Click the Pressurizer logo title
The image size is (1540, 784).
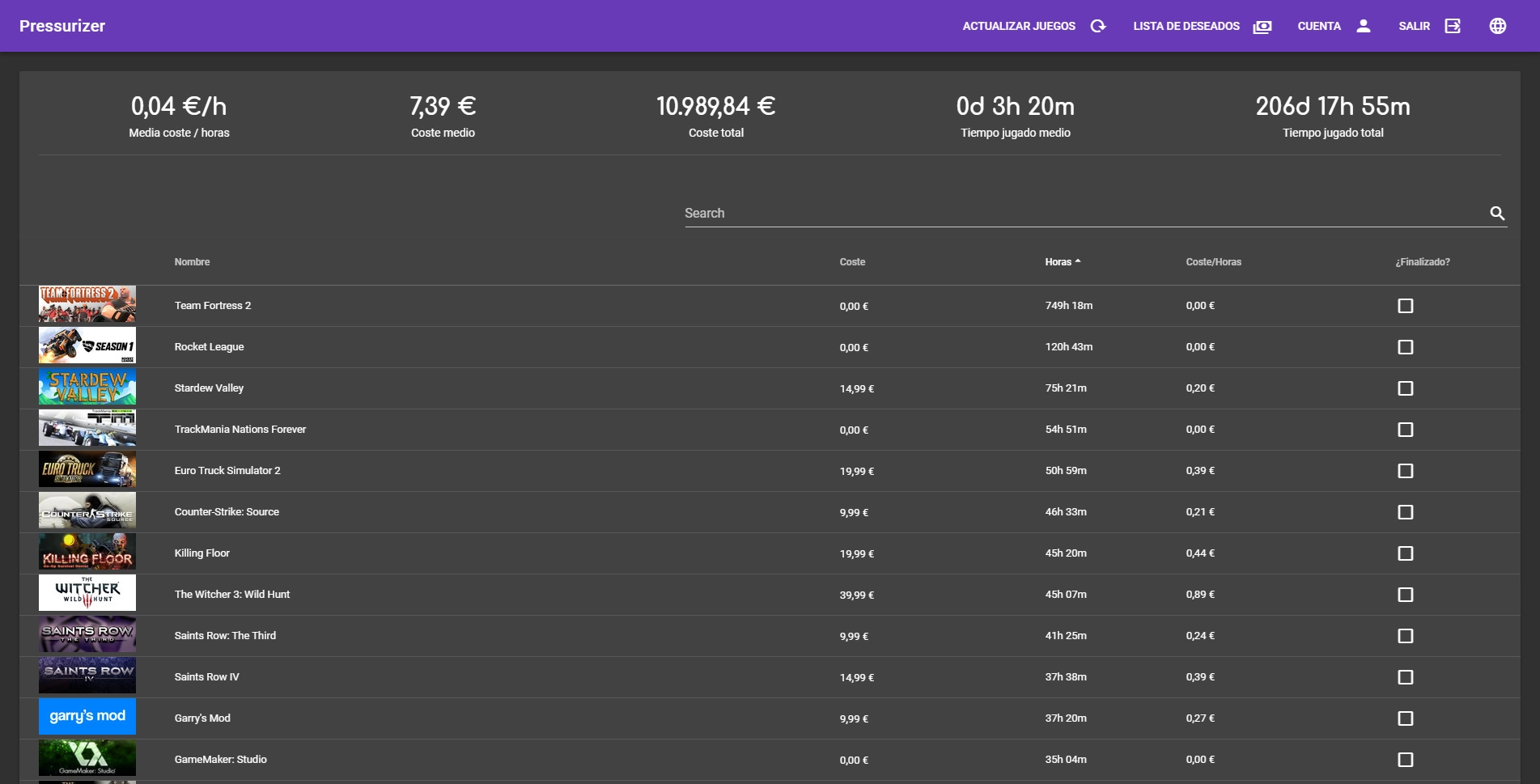pyautogui.click(x=62, y=26)
